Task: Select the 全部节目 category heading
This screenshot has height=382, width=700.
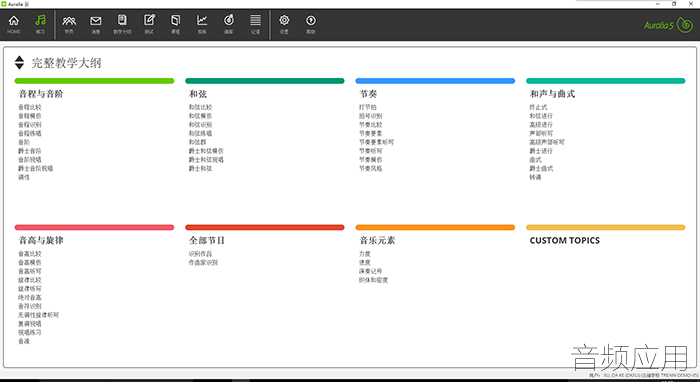Action: (207, 240)
